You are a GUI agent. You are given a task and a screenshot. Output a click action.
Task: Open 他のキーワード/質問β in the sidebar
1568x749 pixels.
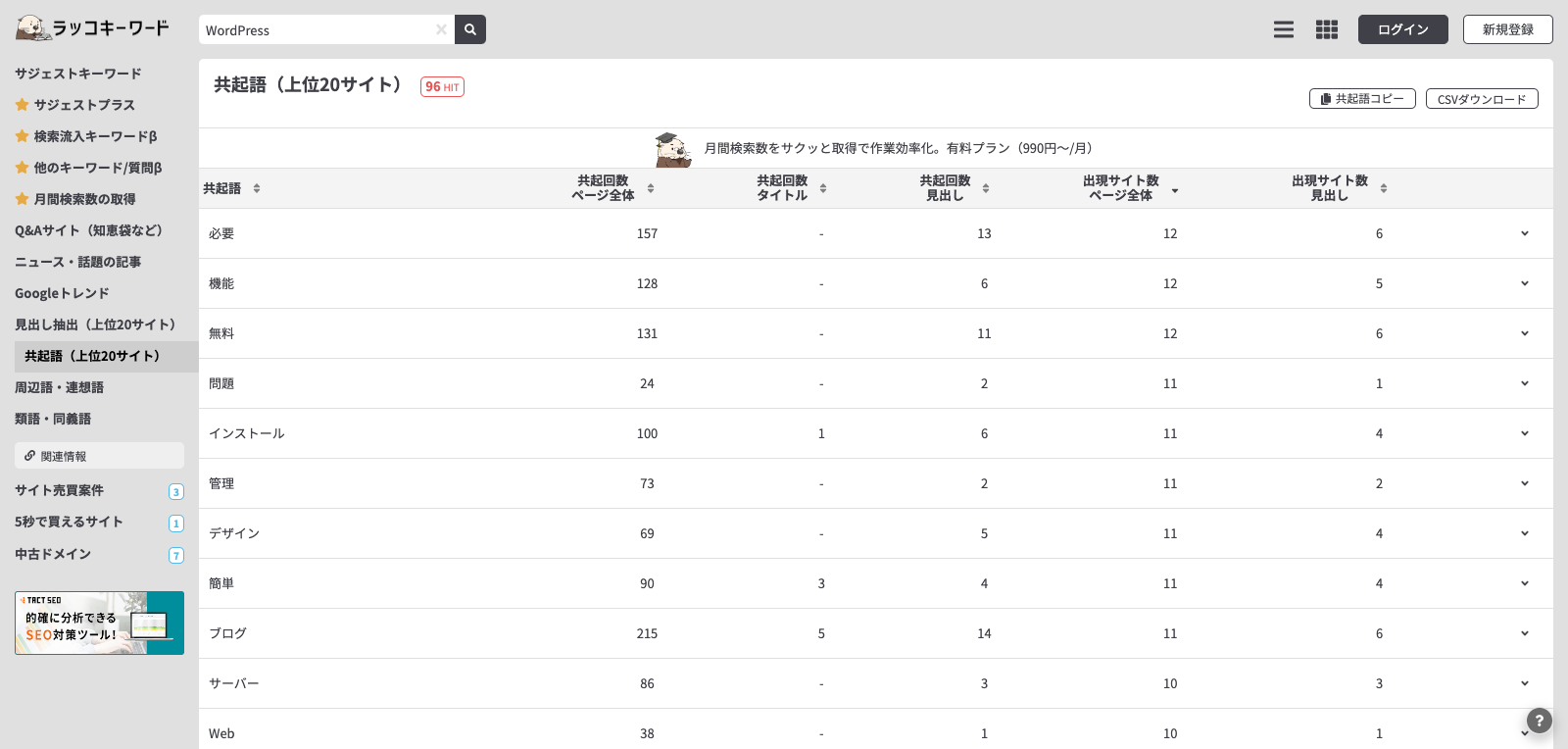tap(88, 168)
